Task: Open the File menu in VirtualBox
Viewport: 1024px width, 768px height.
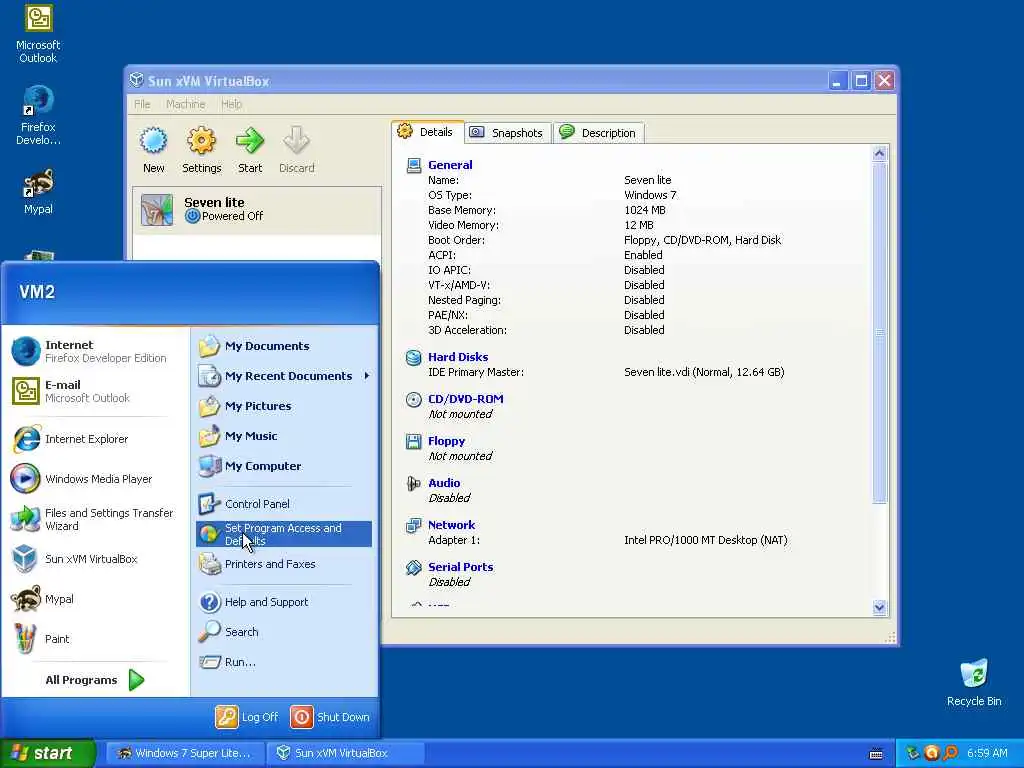Action: 142,104
